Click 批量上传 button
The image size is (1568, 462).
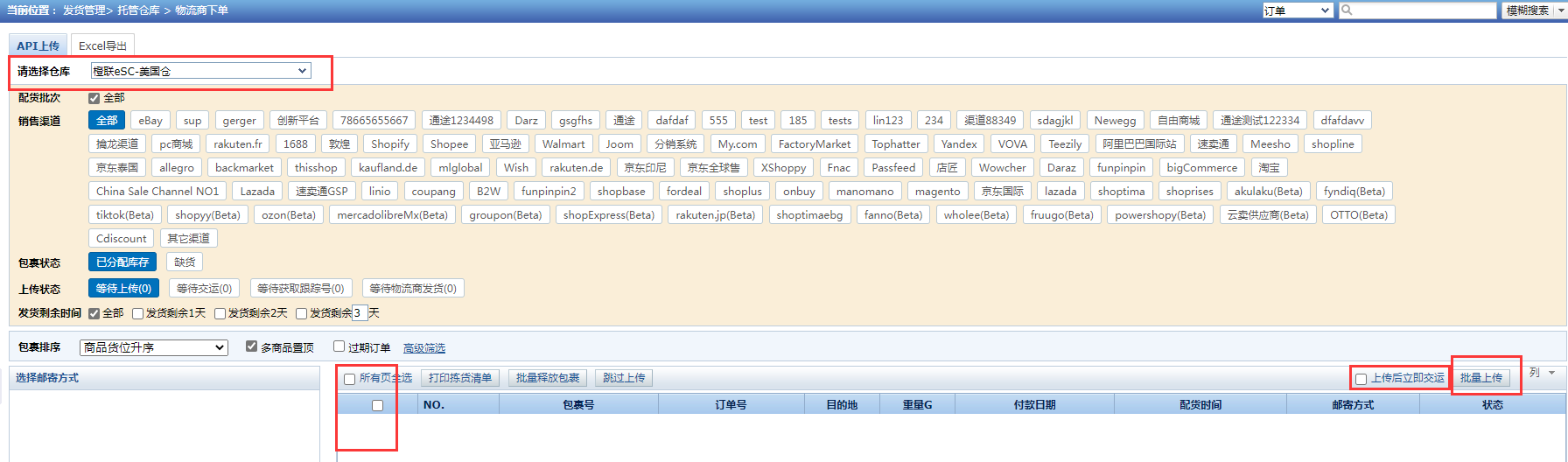click(x=1481, y=378)
